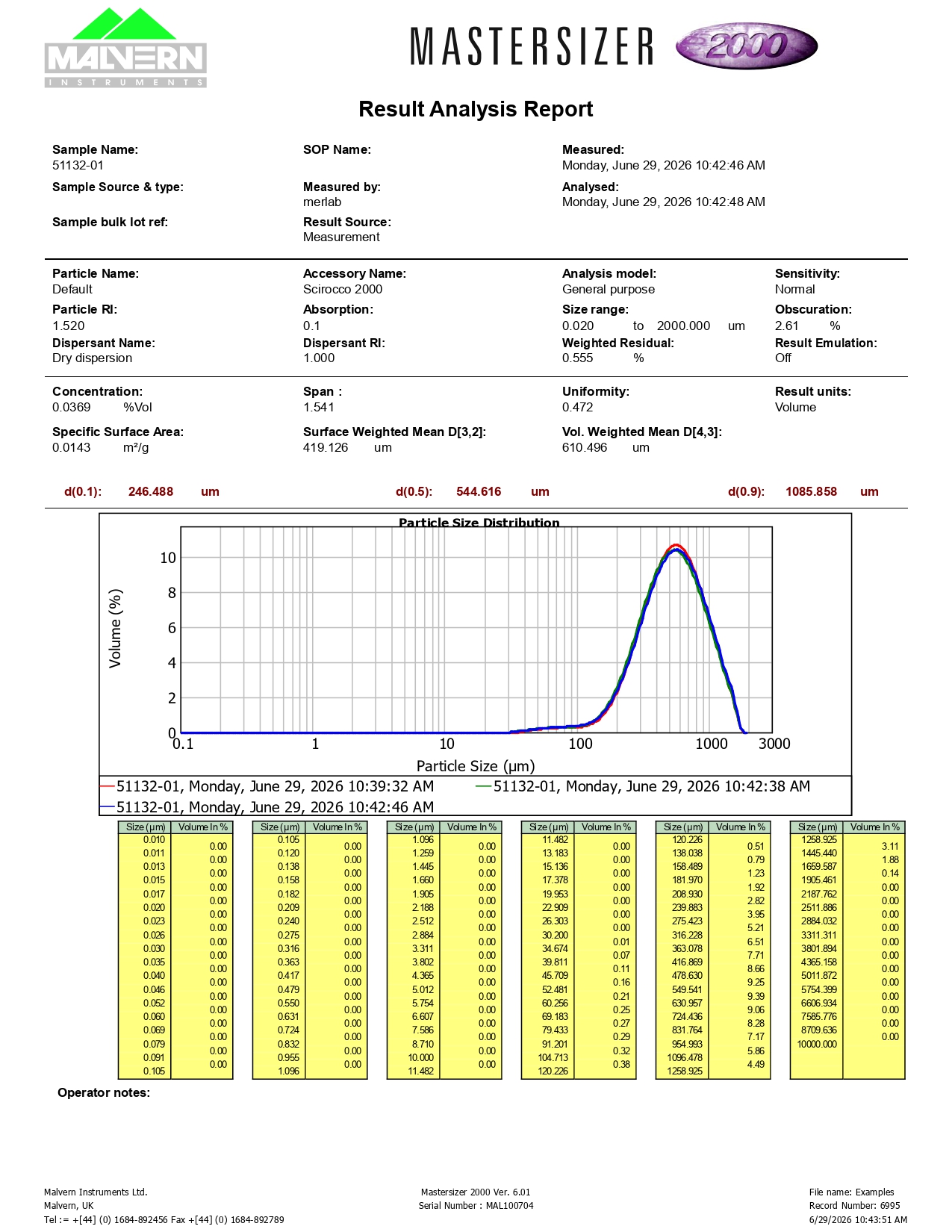The width and height of the screenshot is (952, 1232).
Task: Click the Result Emulation value Off
Action: click(783, 358)
